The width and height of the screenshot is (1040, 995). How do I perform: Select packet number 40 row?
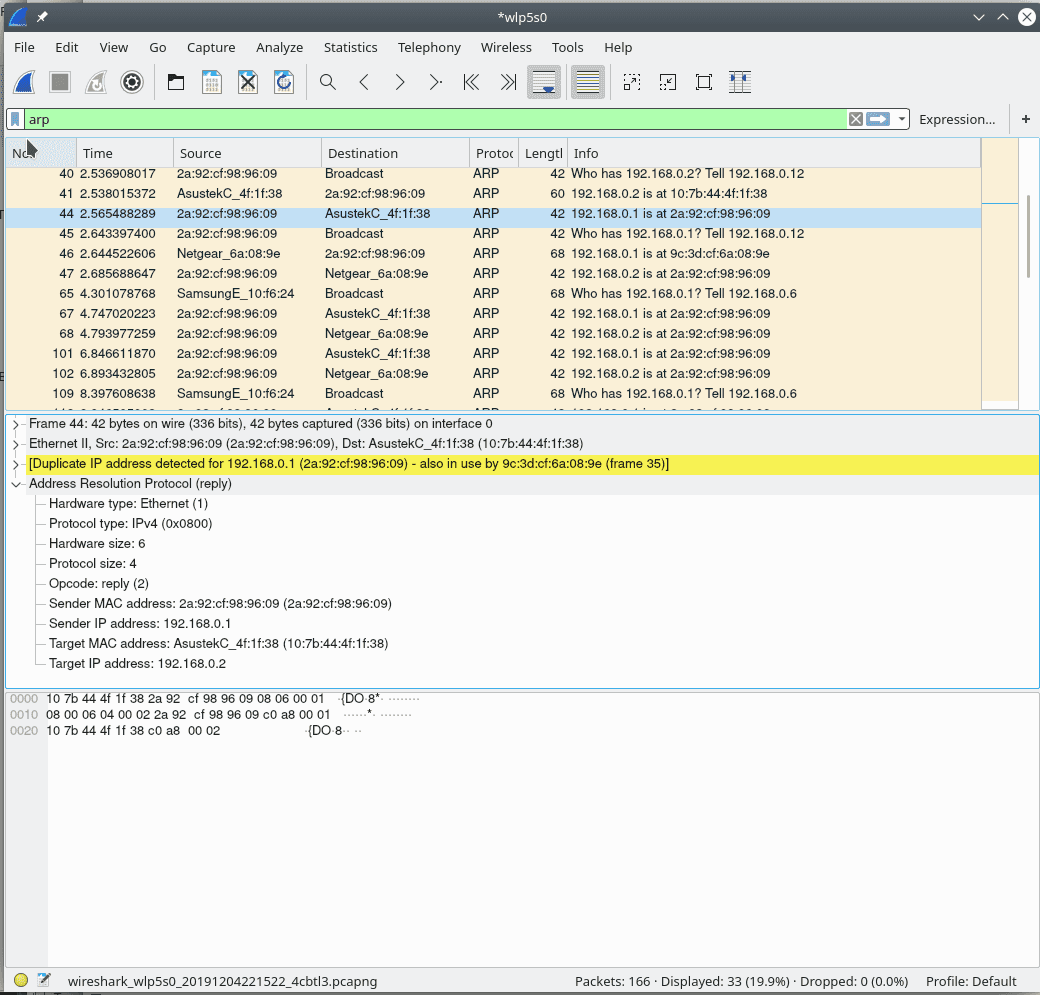click(493, 174)
